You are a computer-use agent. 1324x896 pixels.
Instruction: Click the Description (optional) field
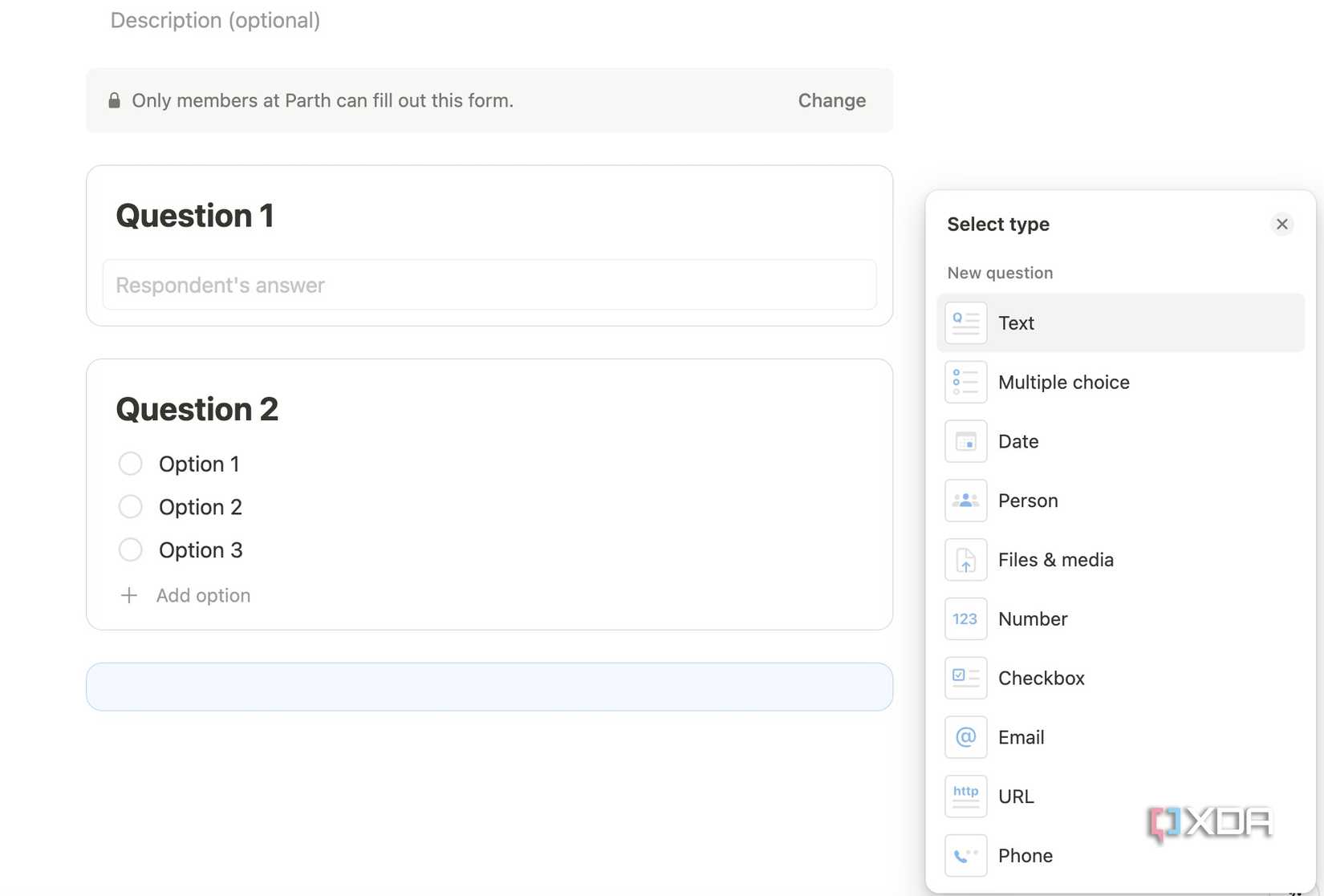pos(215,20)
